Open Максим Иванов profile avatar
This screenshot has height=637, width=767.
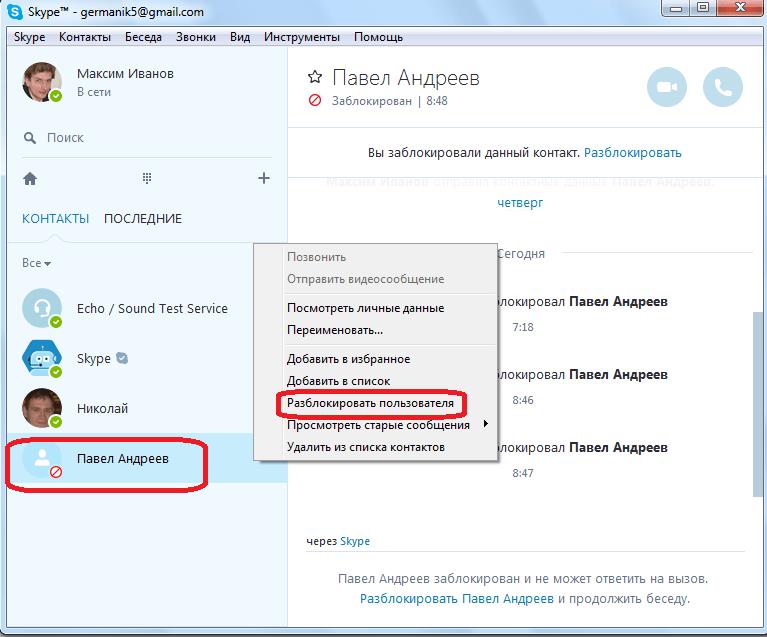click(x=42, y=82)
